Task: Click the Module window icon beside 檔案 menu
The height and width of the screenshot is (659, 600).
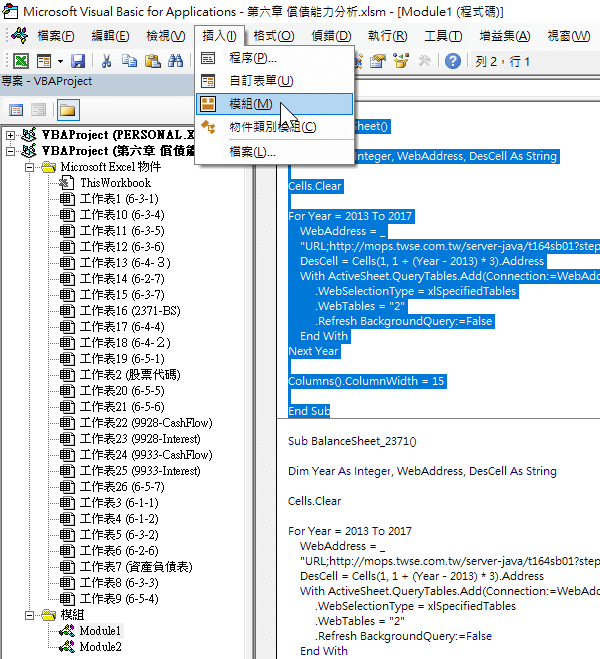Action: 19,36
